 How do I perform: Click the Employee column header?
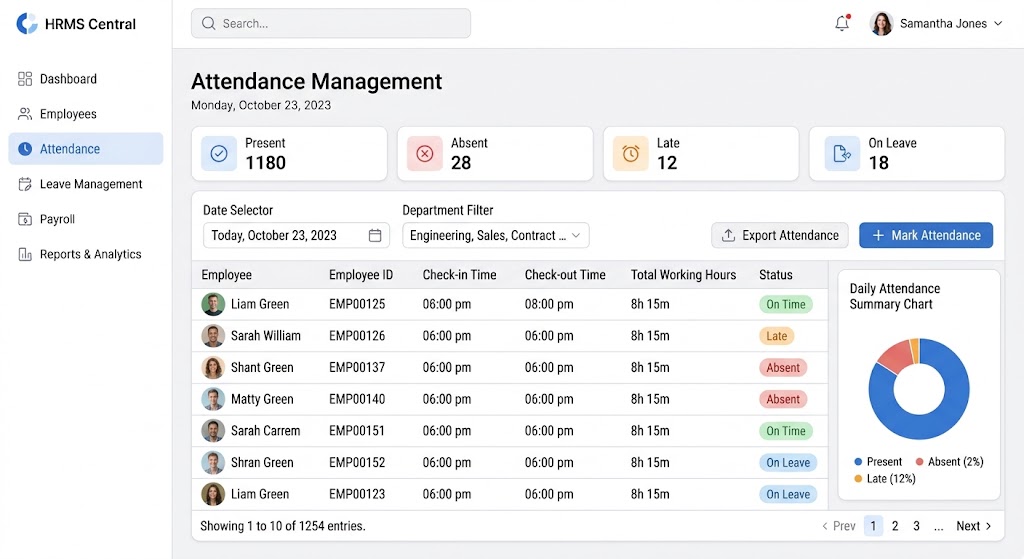(x=227, y=275)
